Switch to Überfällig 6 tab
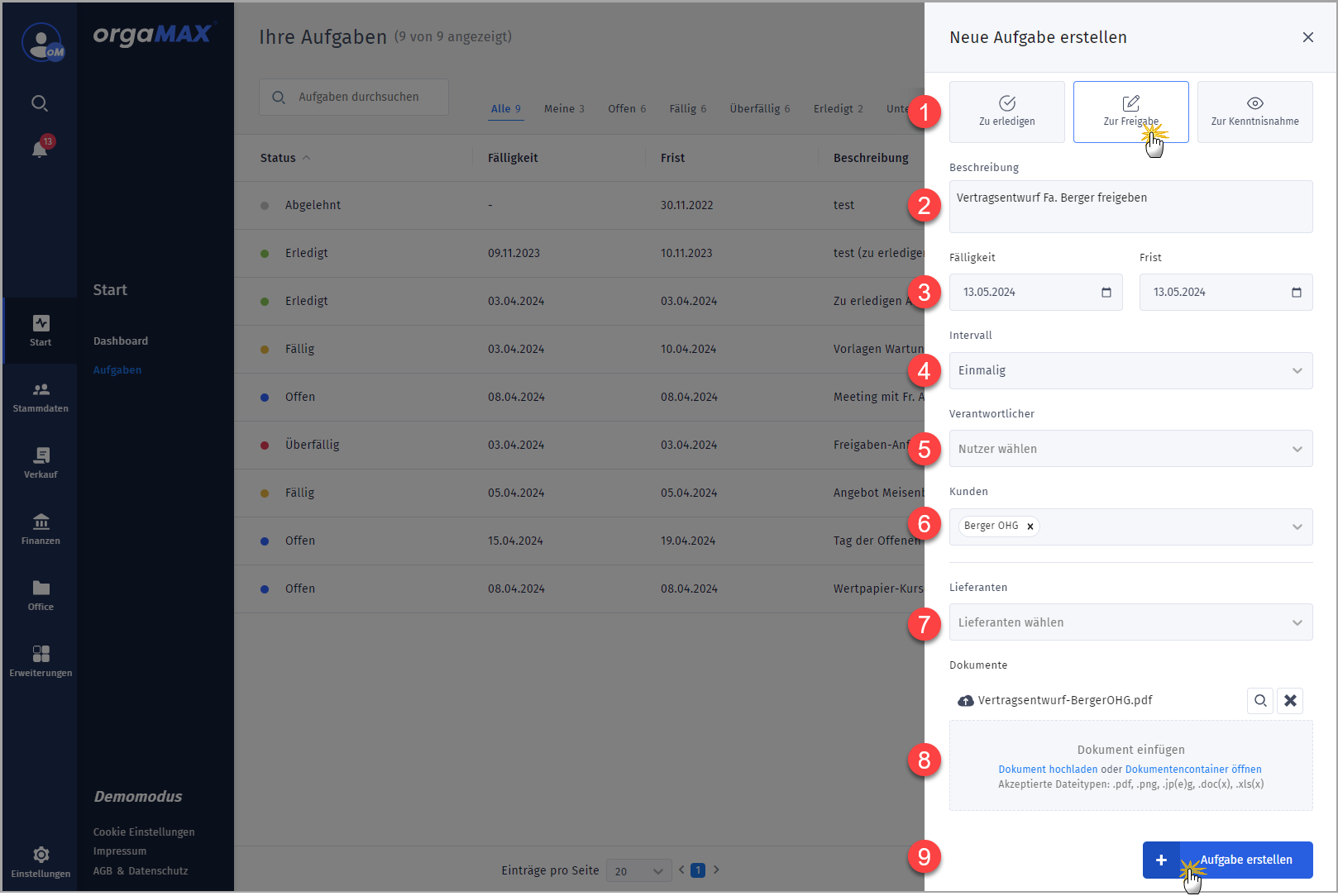The width and height of the screenshot is (1338, 896). [x=760, y=108]
